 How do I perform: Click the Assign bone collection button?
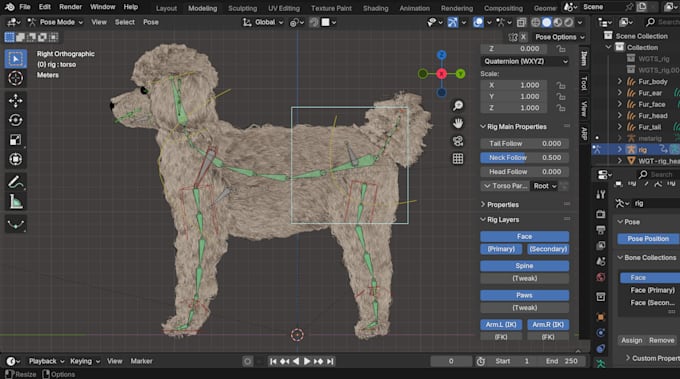point(631,340)
